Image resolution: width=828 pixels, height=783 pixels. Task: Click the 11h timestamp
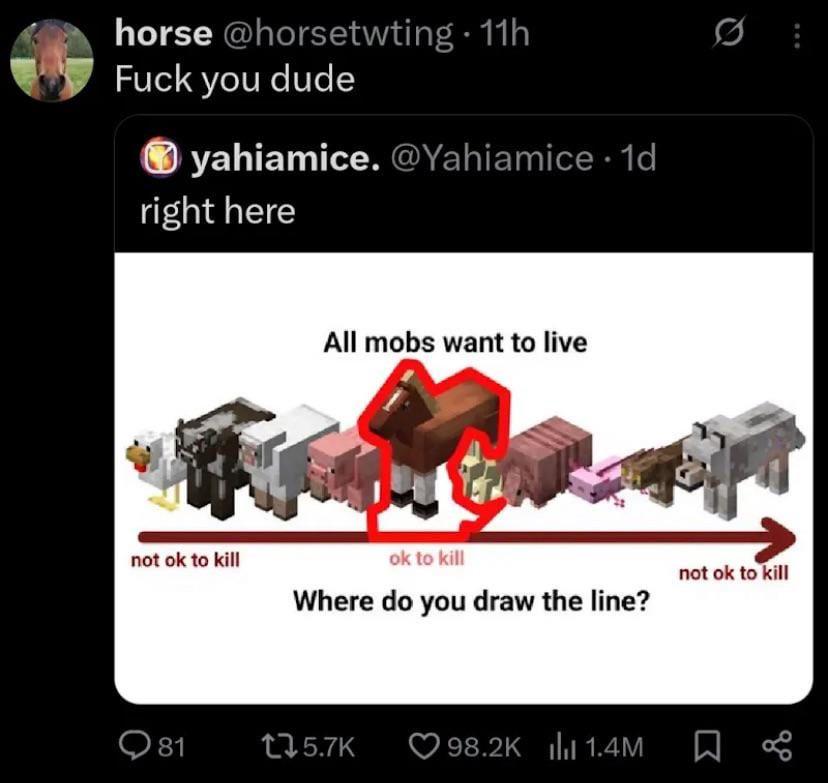[x=498, y=34]
